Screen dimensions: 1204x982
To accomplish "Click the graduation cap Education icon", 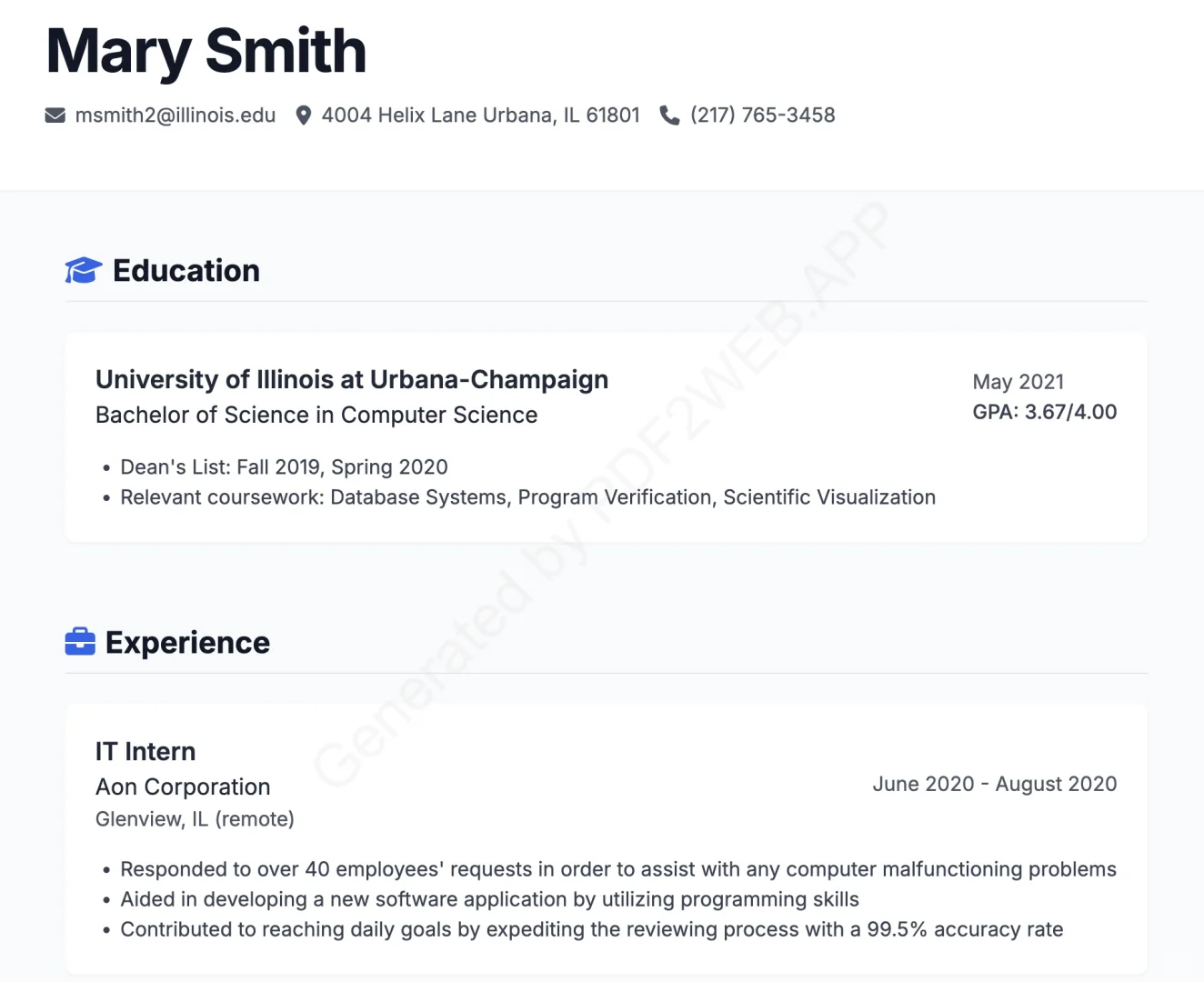I will click(84, 270).
